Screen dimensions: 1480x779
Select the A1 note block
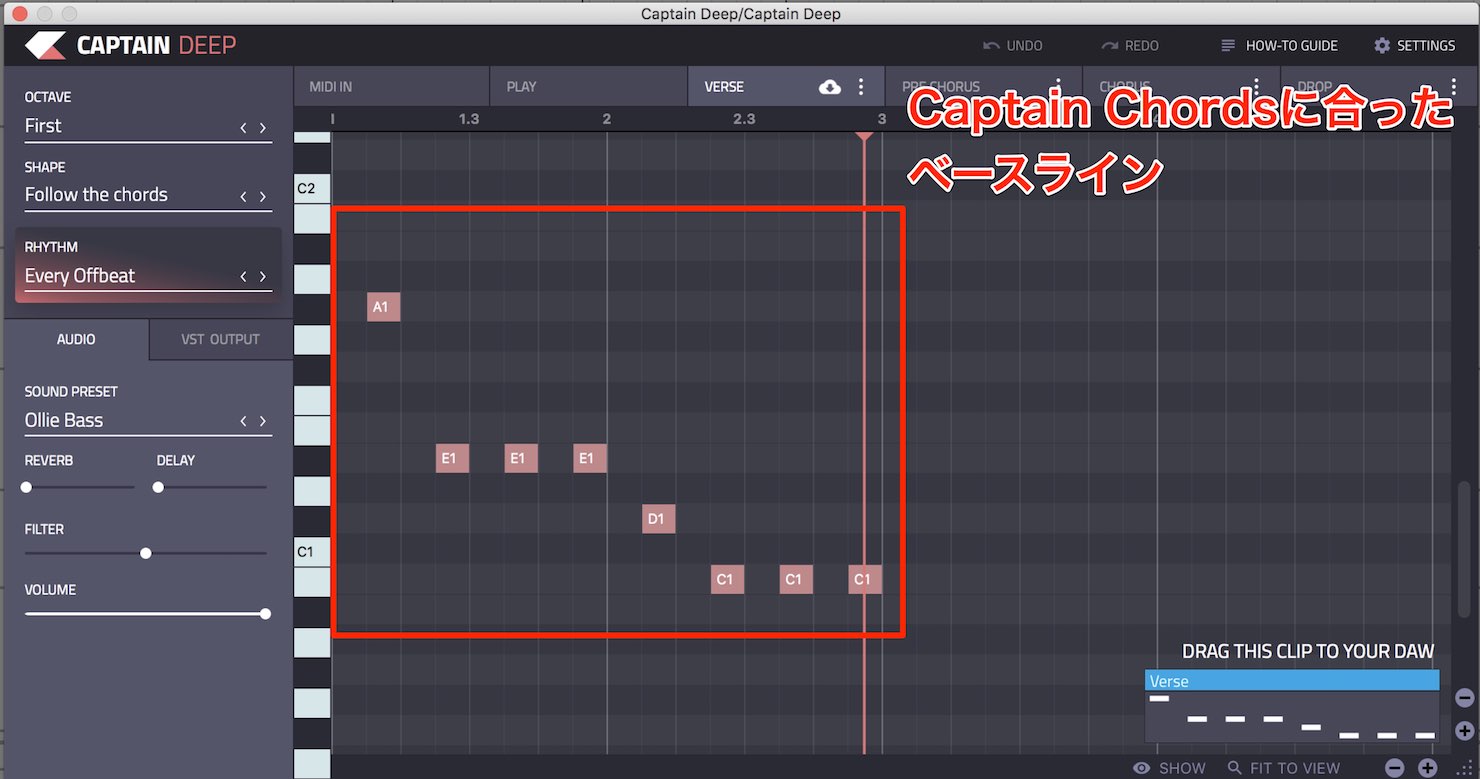click(x=384, y=307)
